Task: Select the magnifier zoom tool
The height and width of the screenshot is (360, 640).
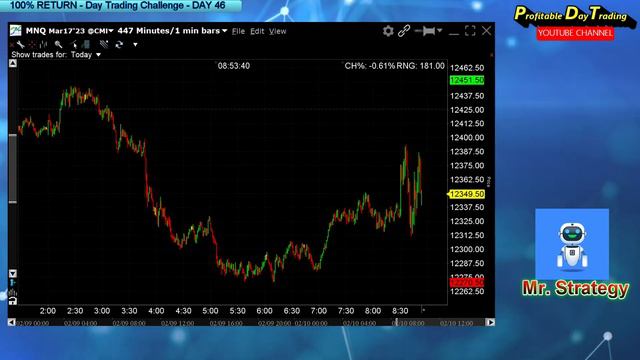Action: pyautogui.click(x=58, y=44)
